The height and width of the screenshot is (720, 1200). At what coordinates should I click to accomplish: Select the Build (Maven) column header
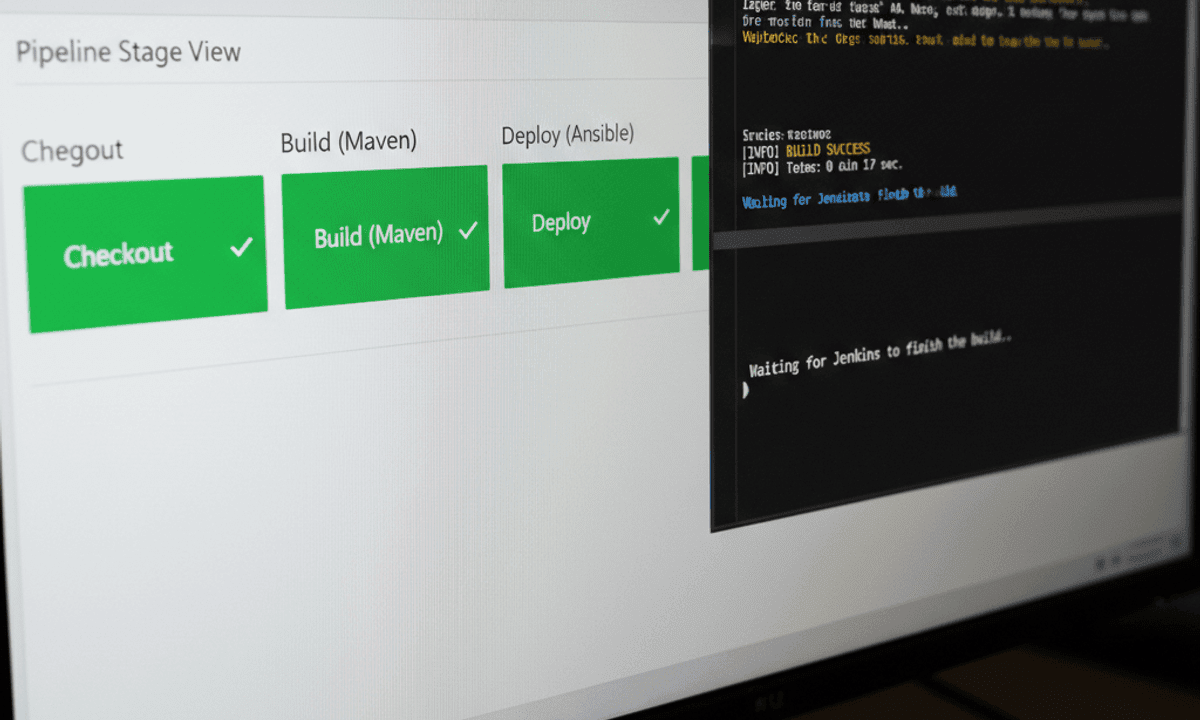pos(348,142)
